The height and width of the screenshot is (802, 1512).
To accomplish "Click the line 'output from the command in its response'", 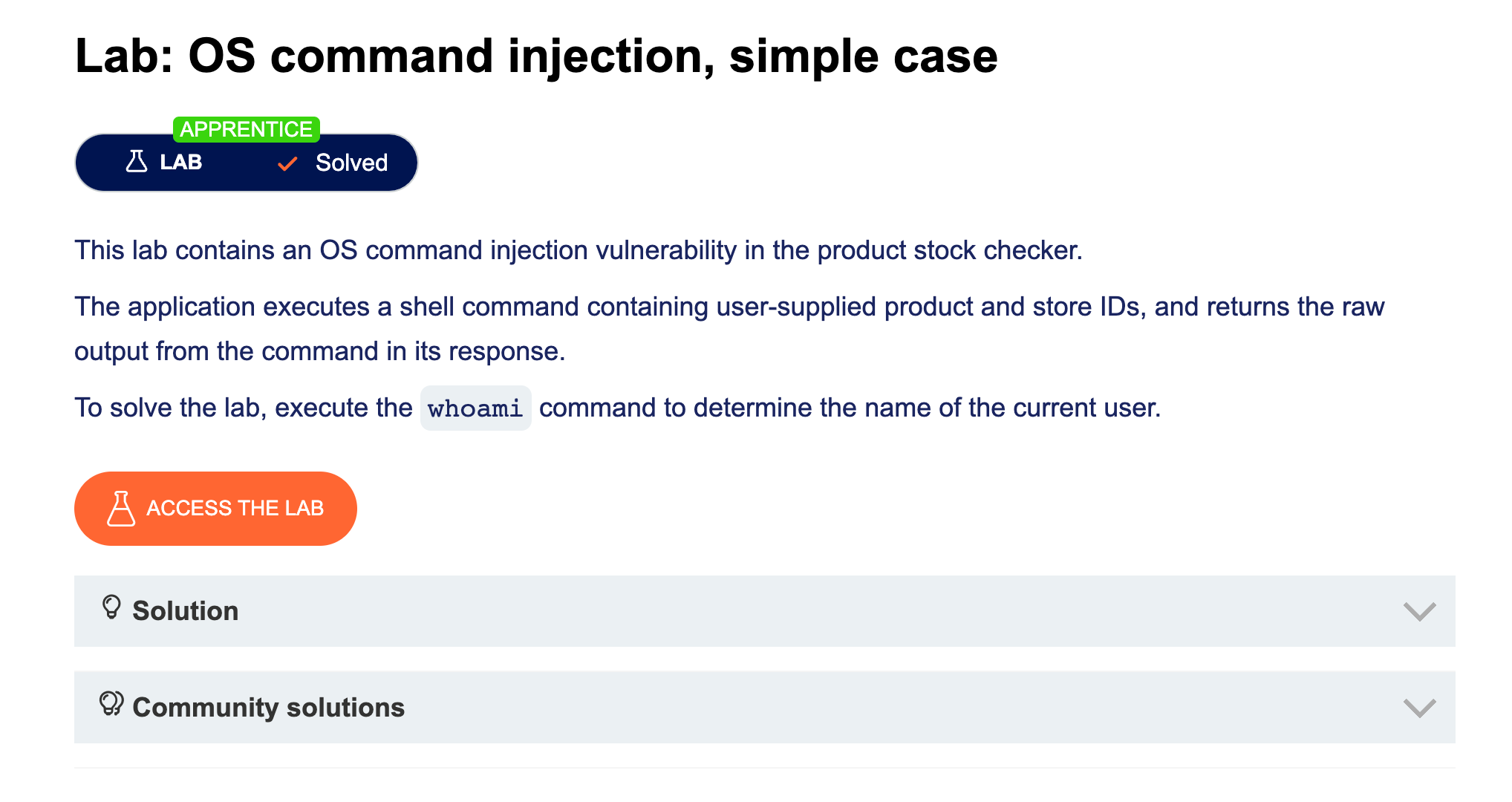I will (x=319, y=351).
